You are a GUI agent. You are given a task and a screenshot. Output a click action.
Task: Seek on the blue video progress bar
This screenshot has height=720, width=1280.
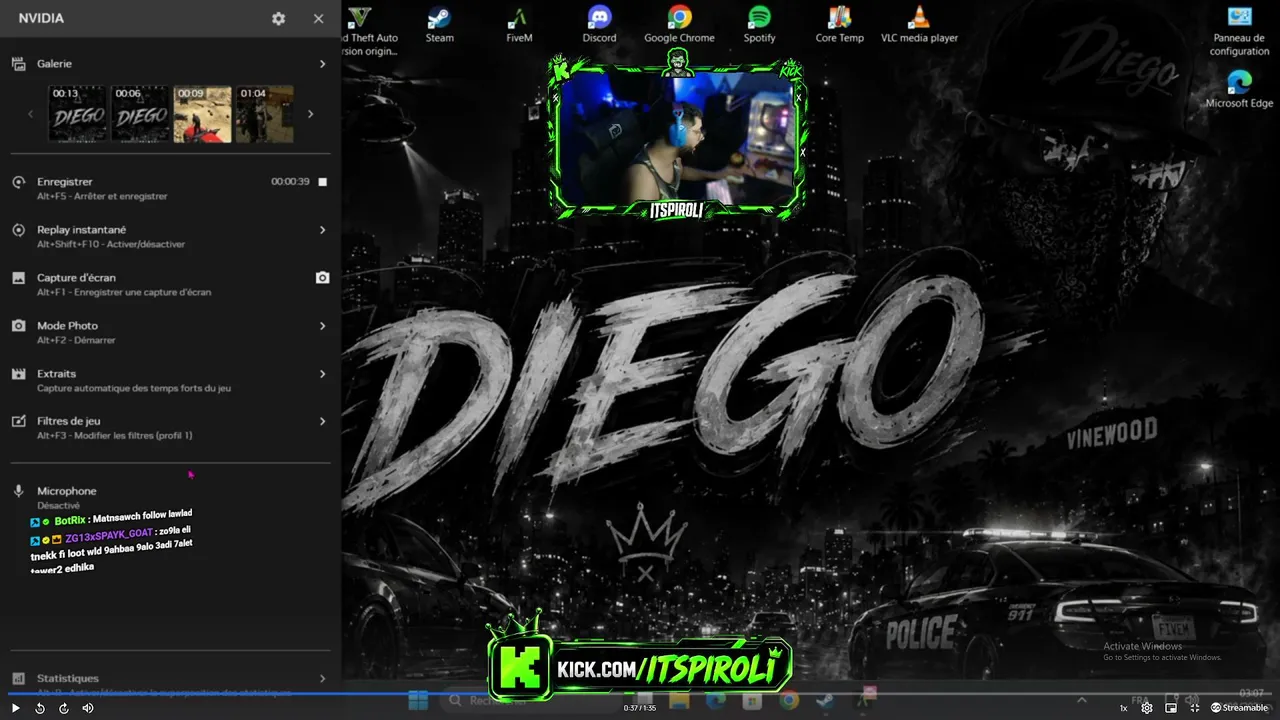tap(640, 693)
